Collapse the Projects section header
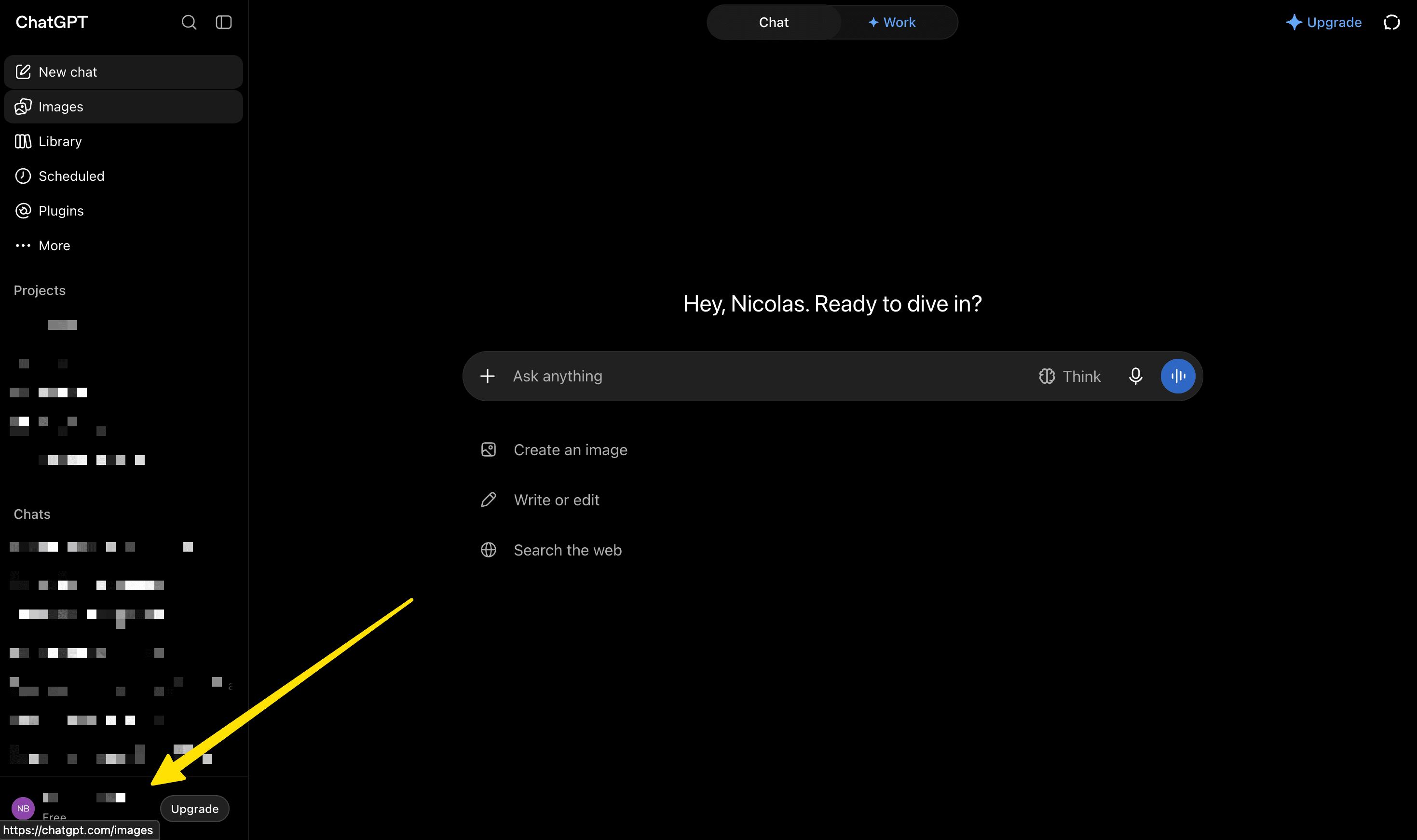This screenshot has height=840, width=1417. click(x=40, y=290)
